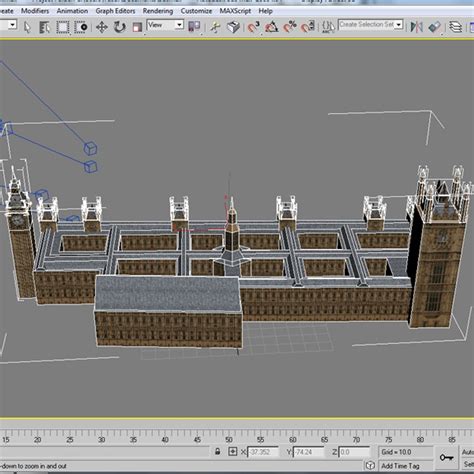Open Edit Named Selection Sets

(328, 27)
